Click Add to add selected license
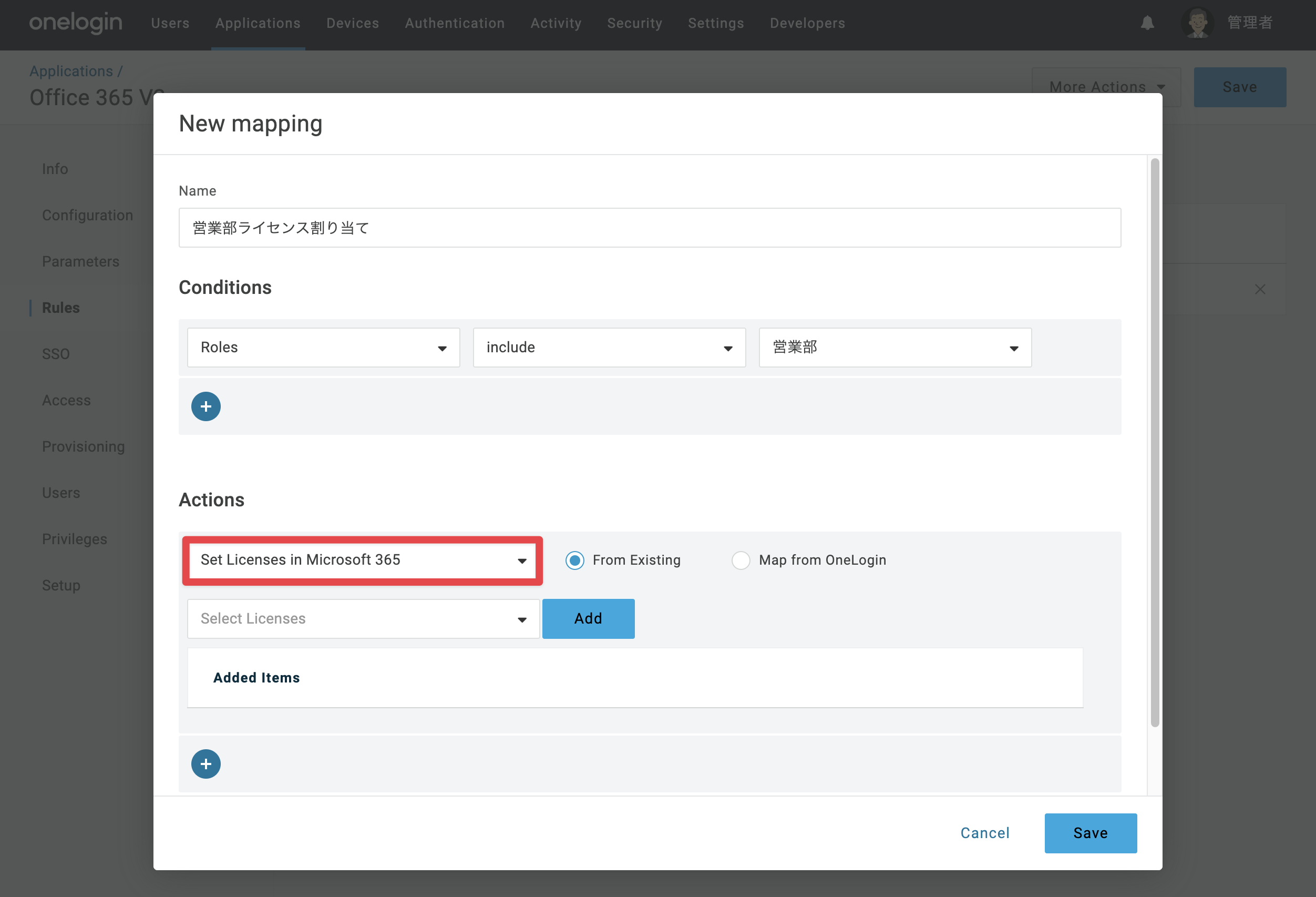The width and height of the screenshot is (1316, 897). (x=588, y=619)
